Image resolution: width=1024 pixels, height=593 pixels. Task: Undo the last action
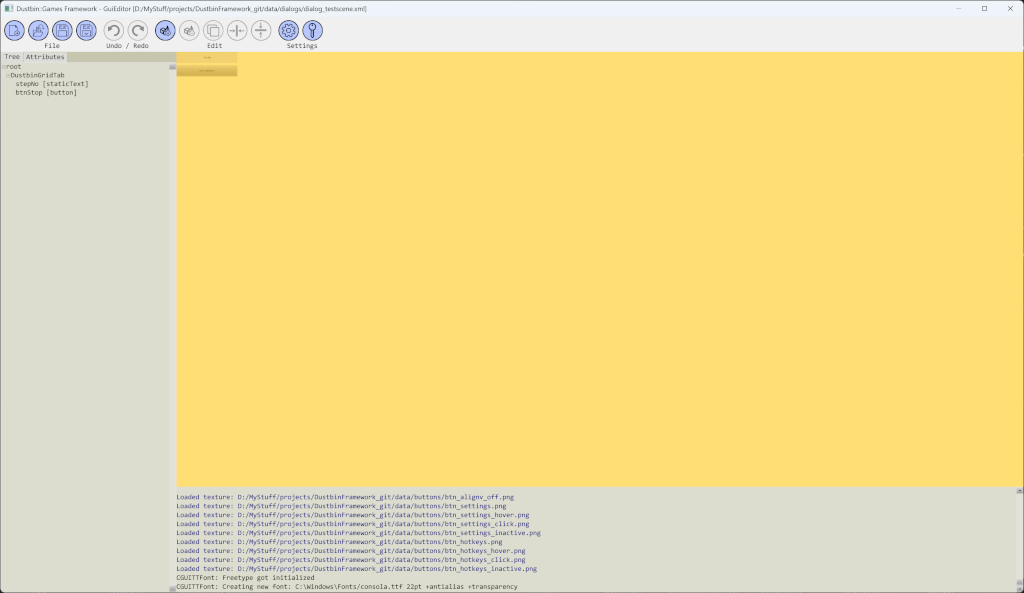[114, 31]
